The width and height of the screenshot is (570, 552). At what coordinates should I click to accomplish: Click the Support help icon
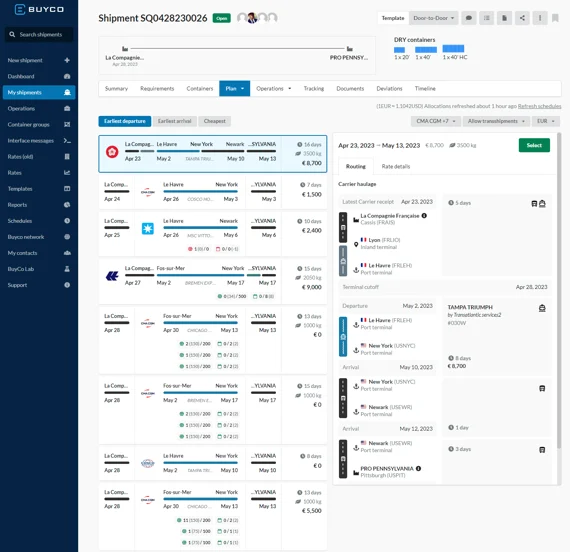tap(67, 285)
